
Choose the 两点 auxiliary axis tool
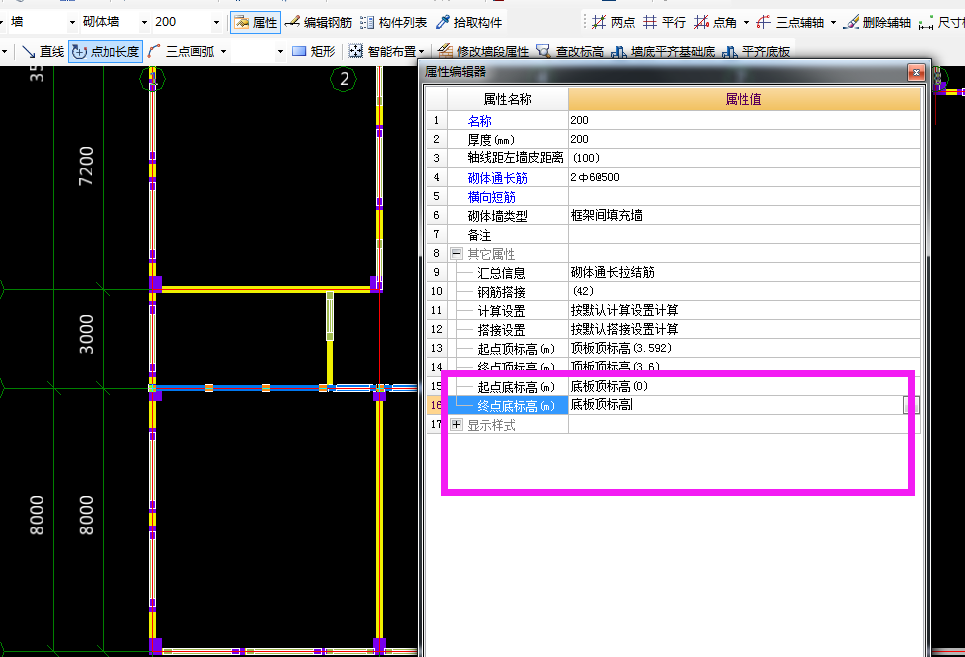pyautogui.click(x=613, y=23)
